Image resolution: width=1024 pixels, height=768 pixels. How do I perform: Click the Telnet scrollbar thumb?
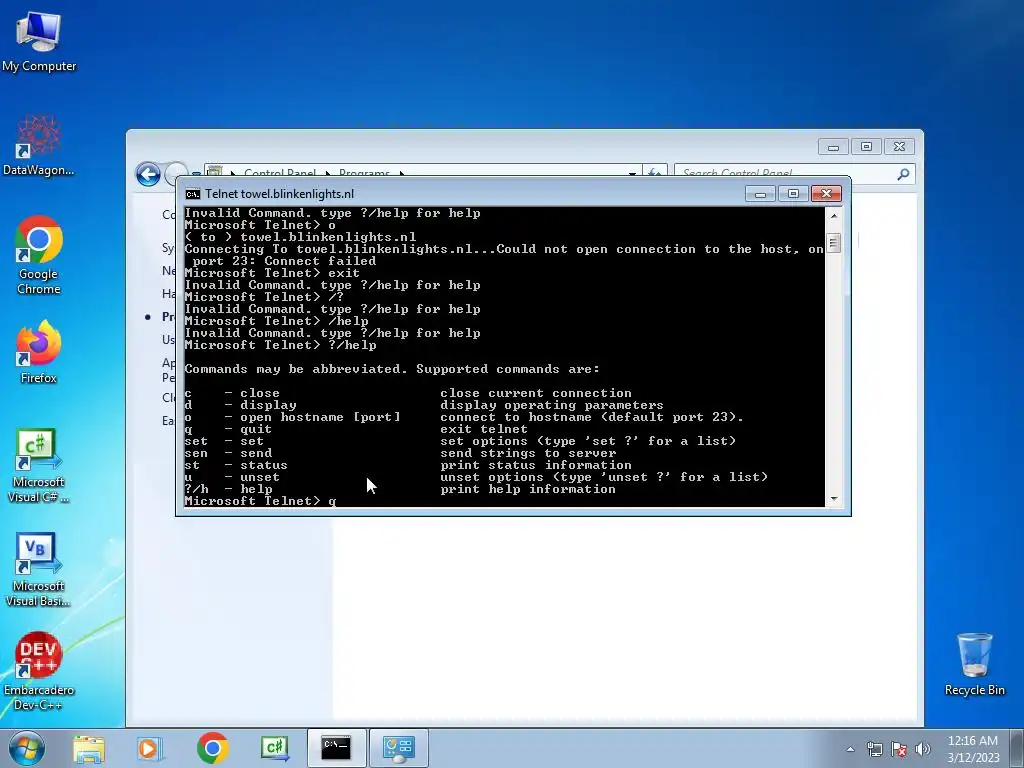click(833, 244)
